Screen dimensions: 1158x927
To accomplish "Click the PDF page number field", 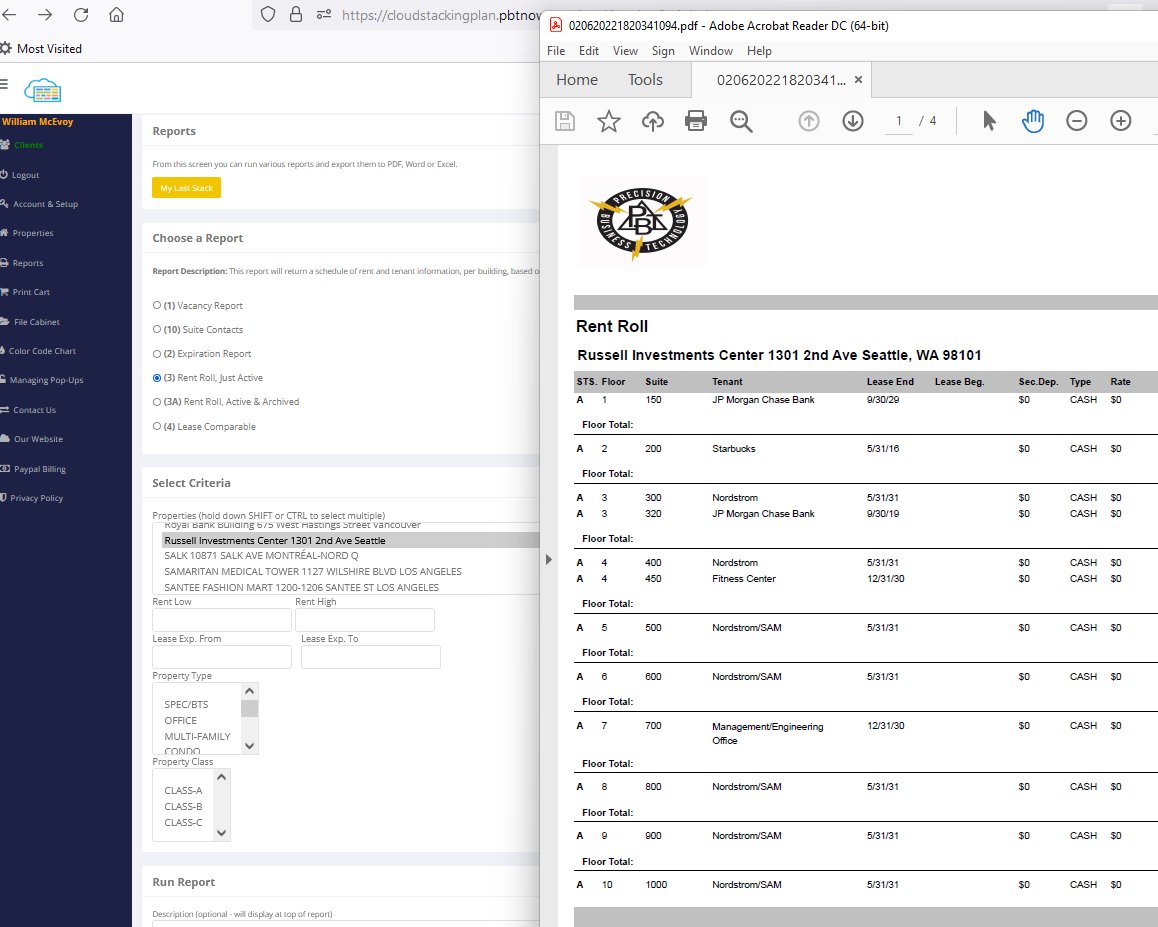I will coord(899,121).
